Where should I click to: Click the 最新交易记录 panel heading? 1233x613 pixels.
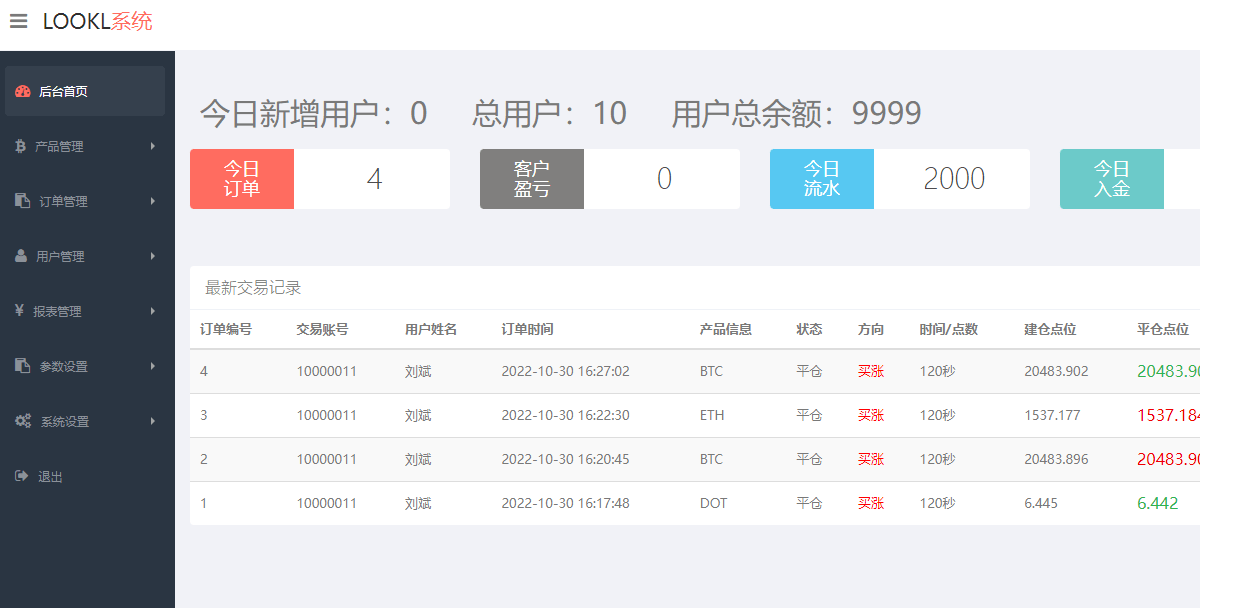tap(253, 288)
